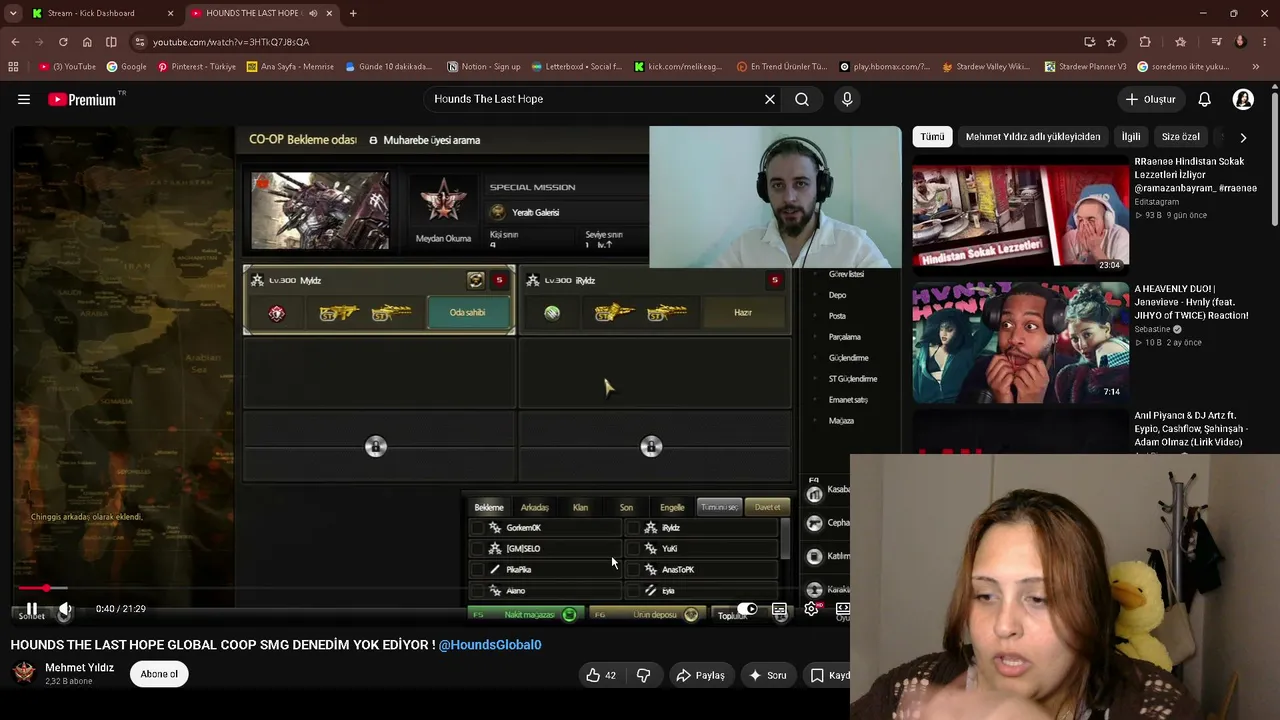The image size is (1280, 720).
Task: Expand the tab search dropdown arrow
Action: 13,13
